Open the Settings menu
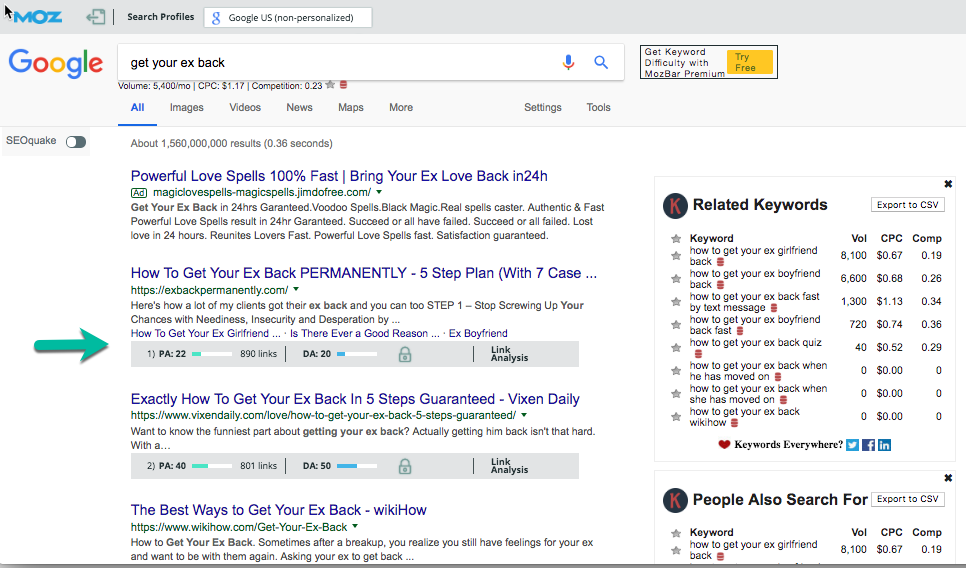Viewport: 966px width, 568px height. (x=543, y=107)
